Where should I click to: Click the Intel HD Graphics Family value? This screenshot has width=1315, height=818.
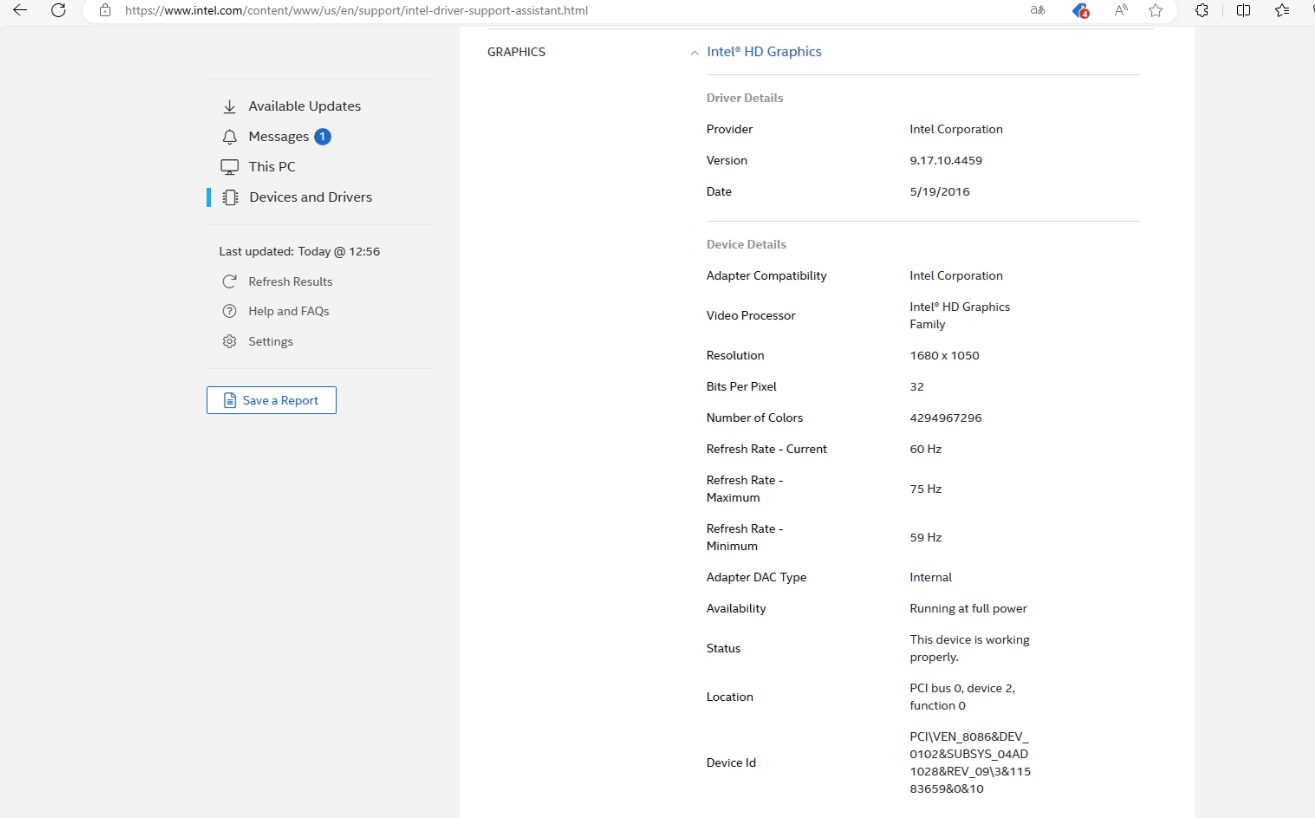pyautogui.click(x=959, y=315)
